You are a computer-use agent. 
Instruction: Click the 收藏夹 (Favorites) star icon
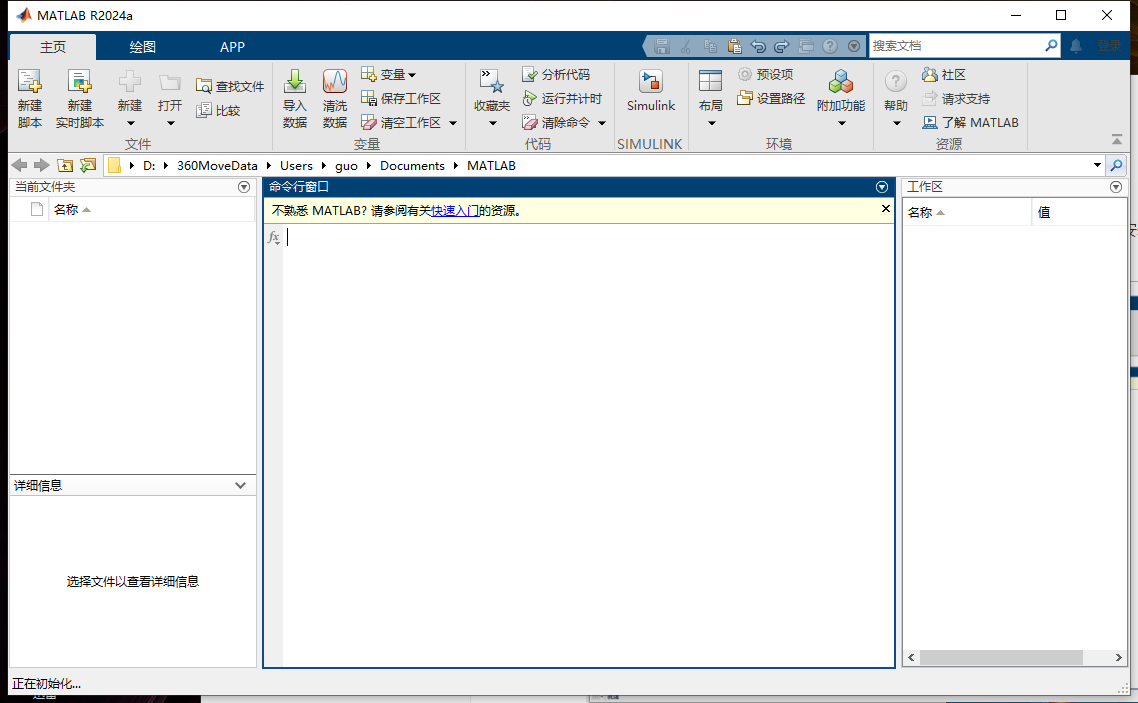(492, 81)
